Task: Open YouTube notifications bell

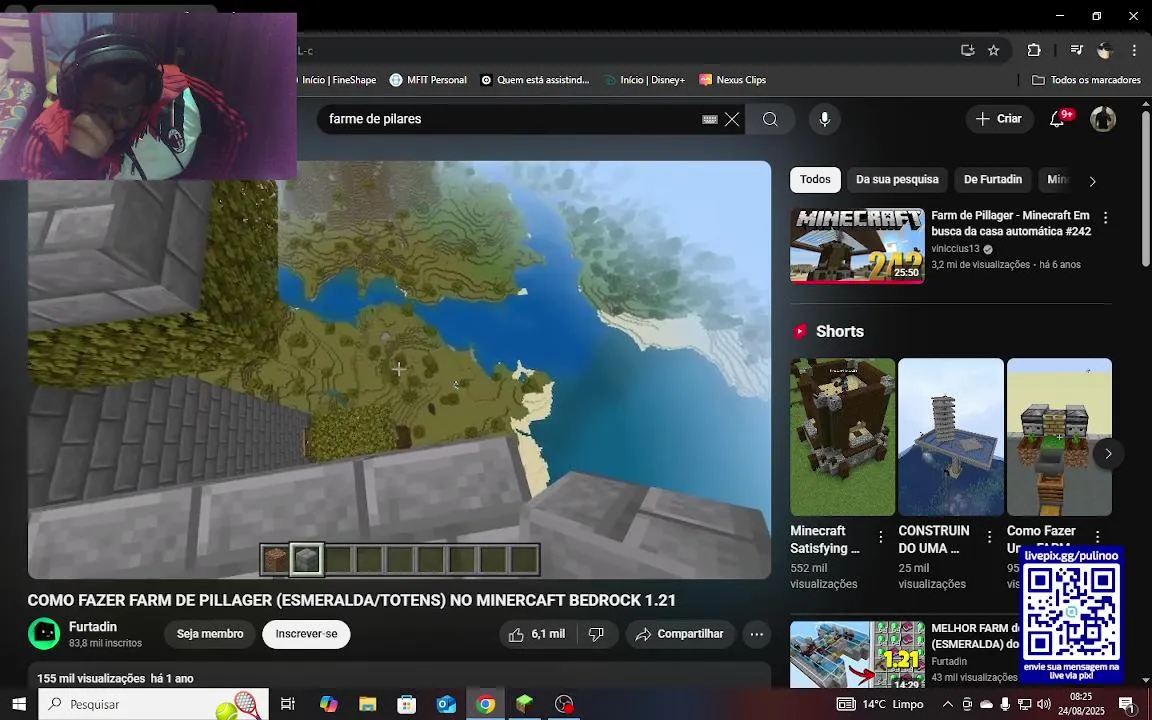Action: (x=1057, y=119)
